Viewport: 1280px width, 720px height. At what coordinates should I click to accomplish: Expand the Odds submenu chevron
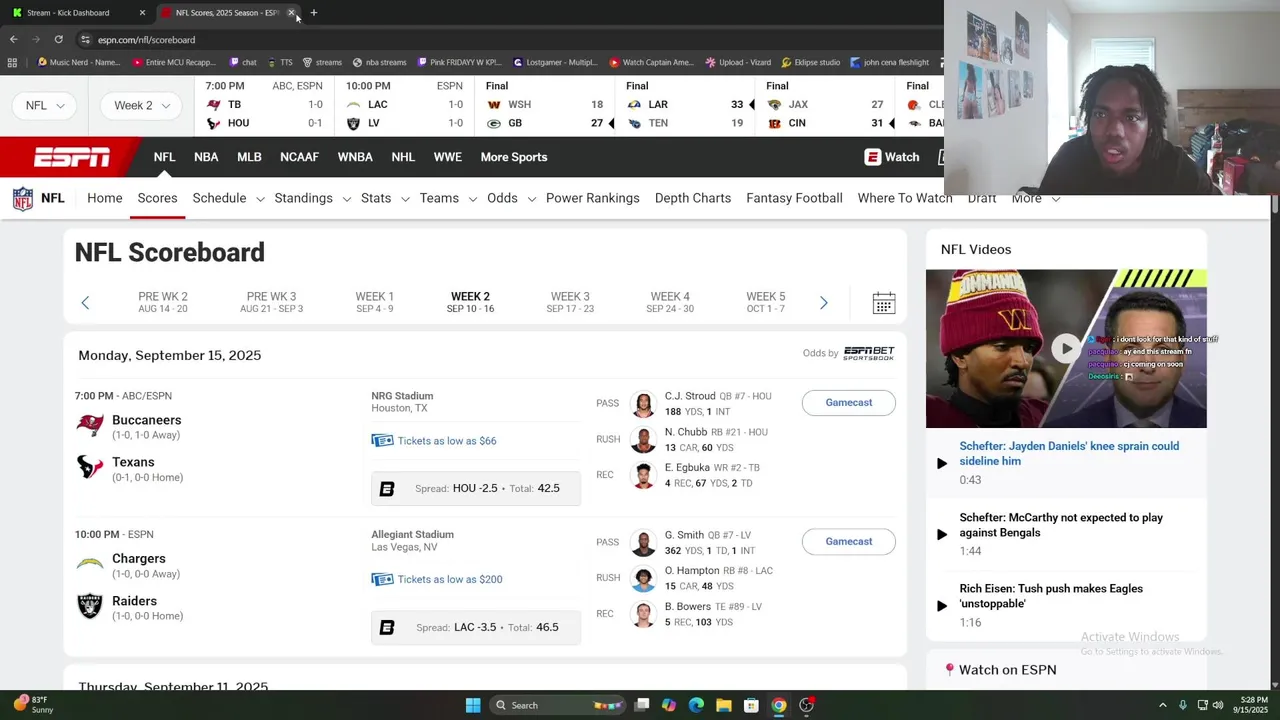[531, 199]
